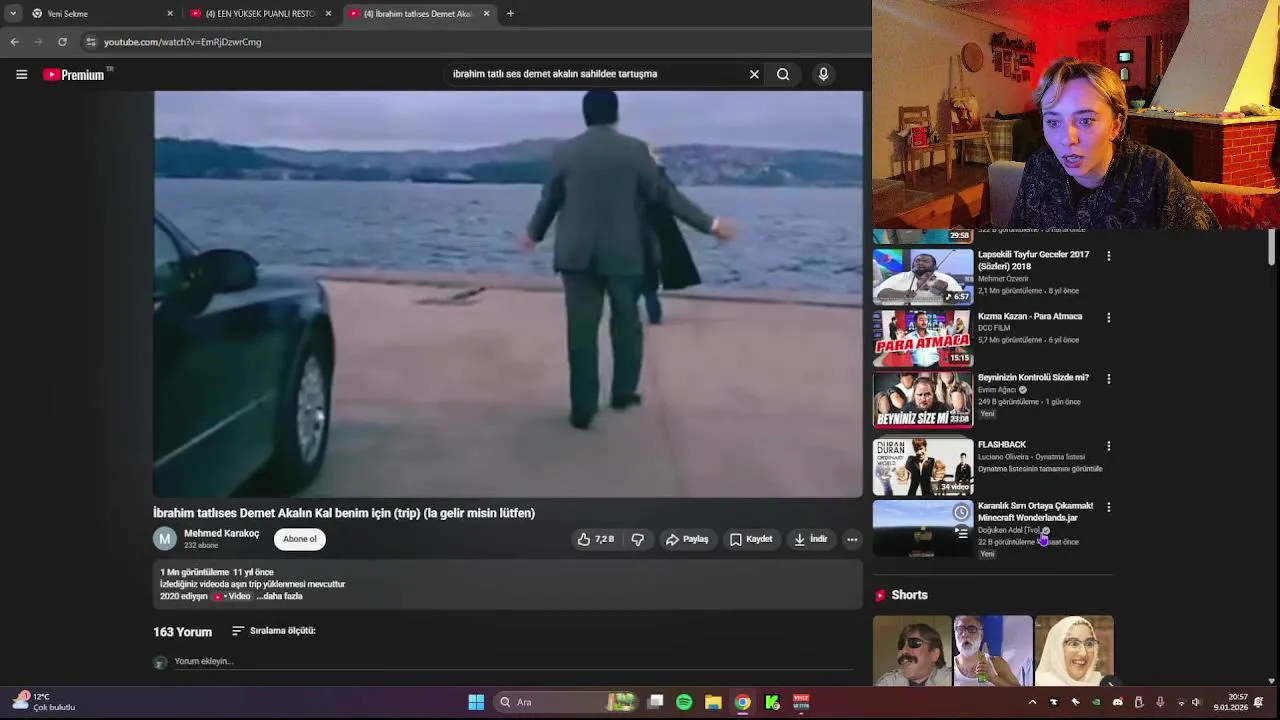Open the YouTube hamburger guide menu
The height and width of the screenshot is (720, 1280).
click(21, 74)
